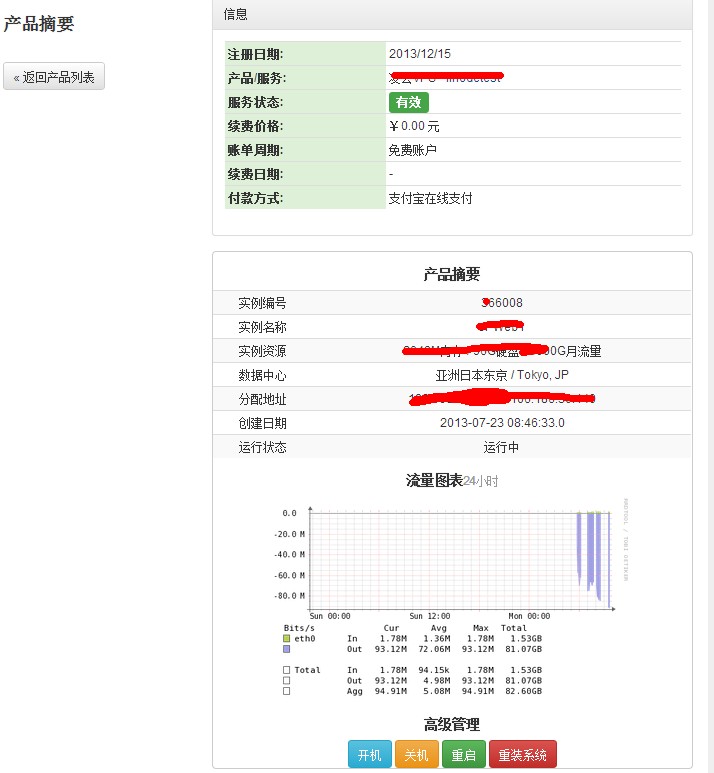Click the 实例编号 row label
714x773 pixels.
(x=262, y=303)
